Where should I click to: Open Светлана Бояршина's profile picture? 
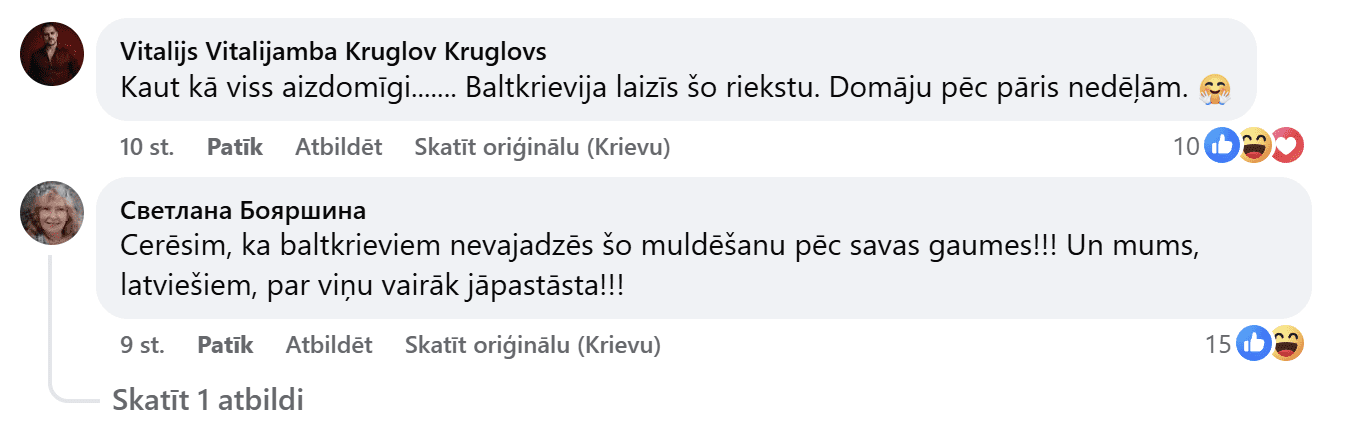tap(52, 212)
